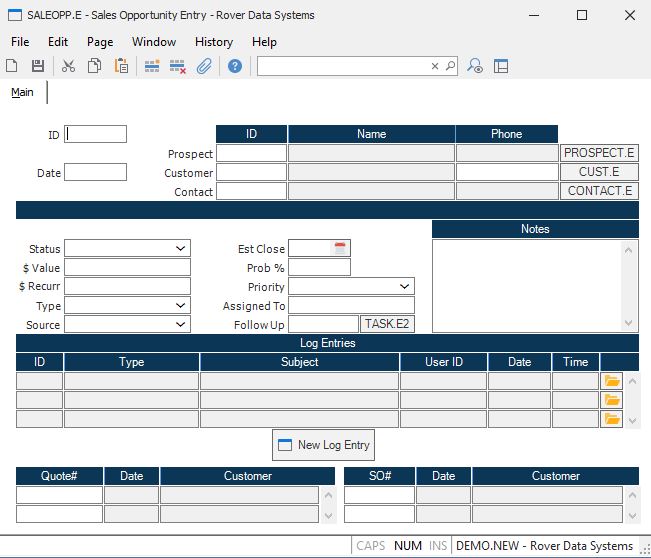
Task: Click the TASK.E2 button
Action: click(387, 325)
